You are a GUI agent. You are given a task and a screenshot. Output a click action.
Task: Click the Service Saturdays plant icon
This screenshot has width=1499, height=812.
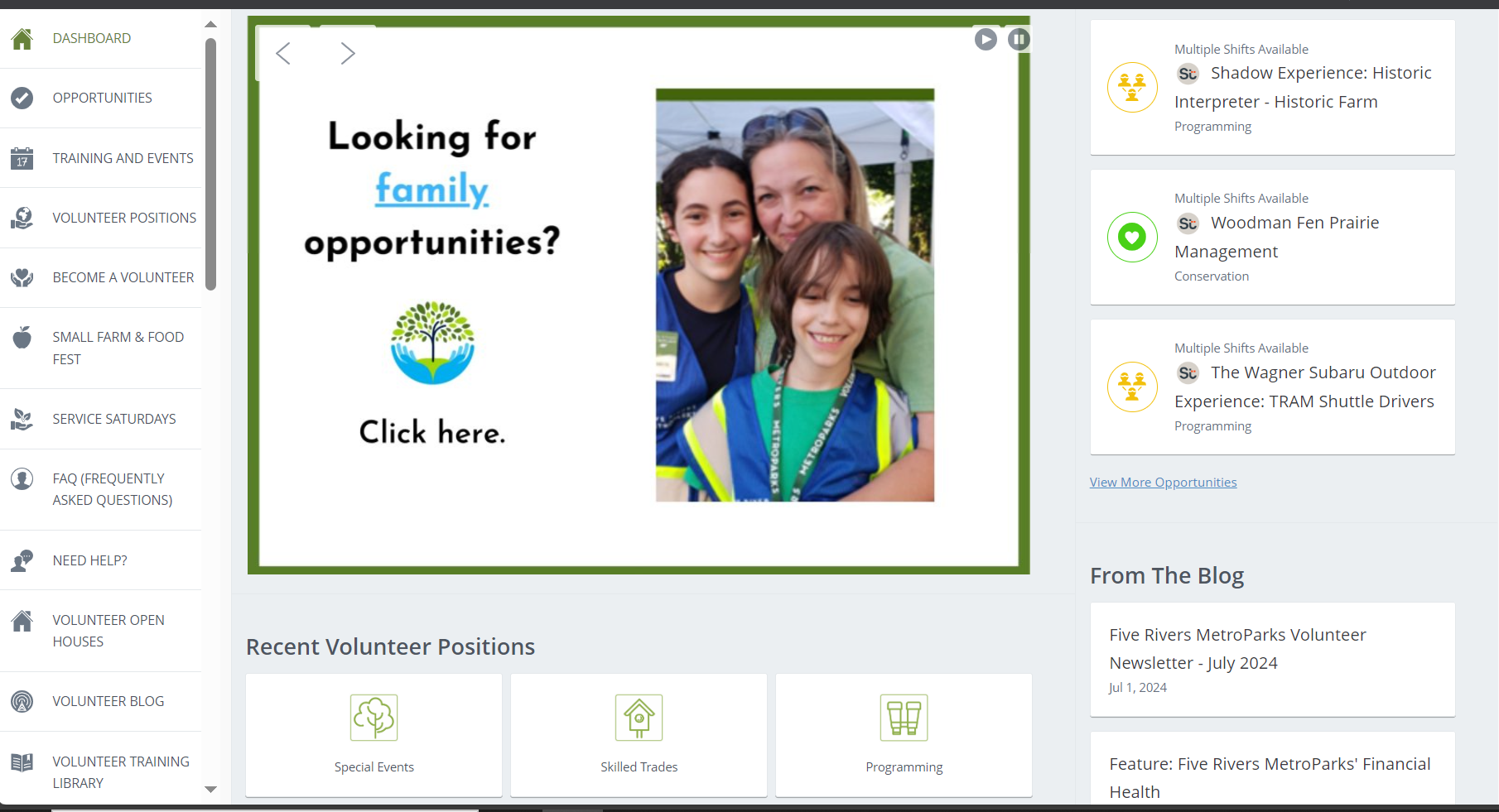pyautogui.click(x=22, y=419)
